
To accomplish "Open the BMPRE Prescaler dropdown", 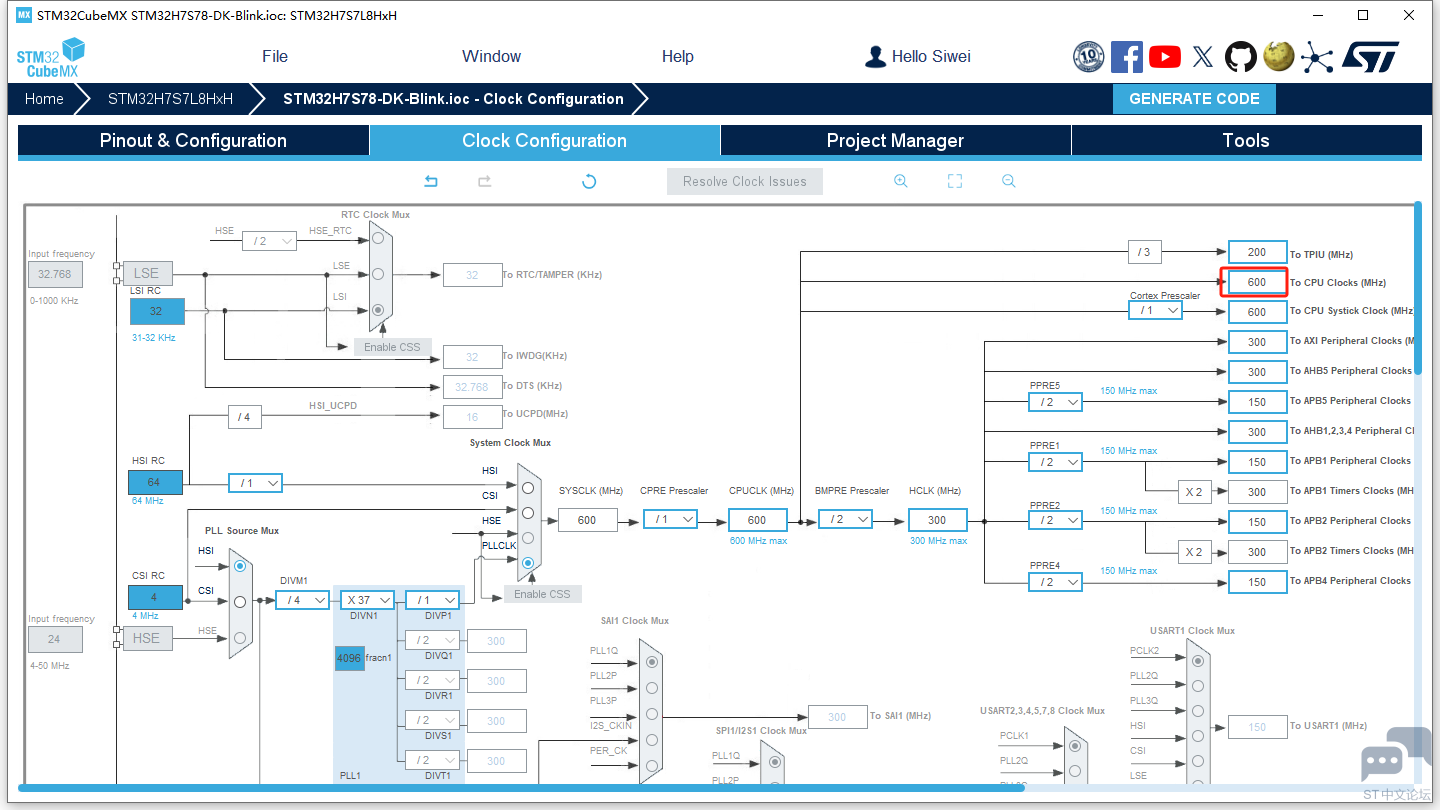I will [846, 520].
